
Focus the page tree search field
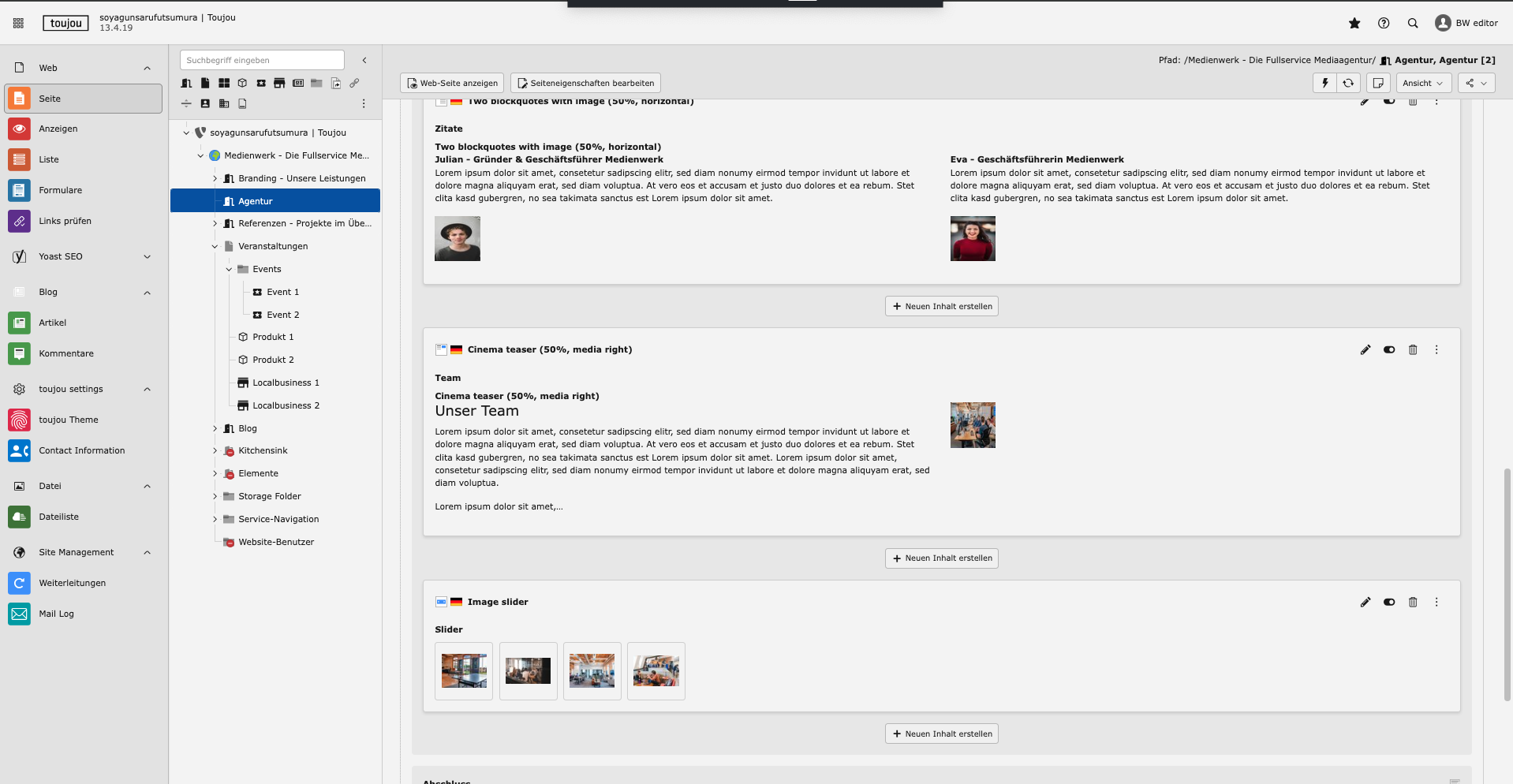point(262,60)
